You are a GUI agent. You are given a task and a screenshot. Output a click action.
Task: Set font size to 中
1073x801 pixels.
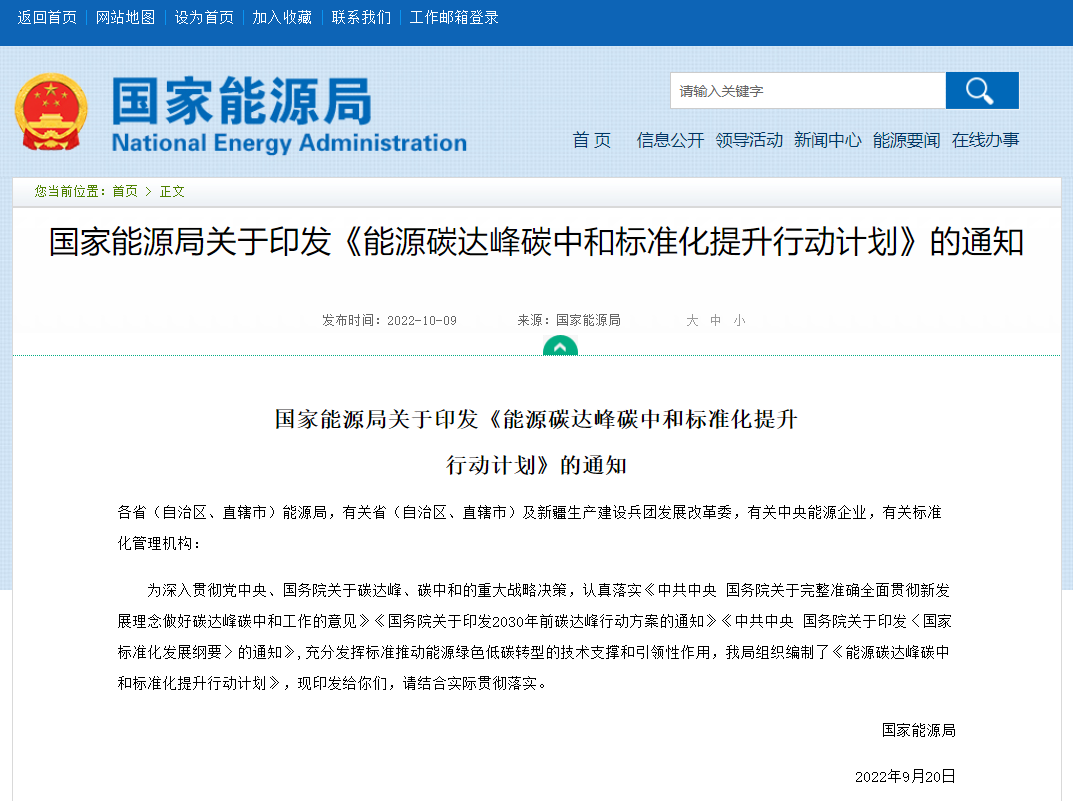point(716,320)
